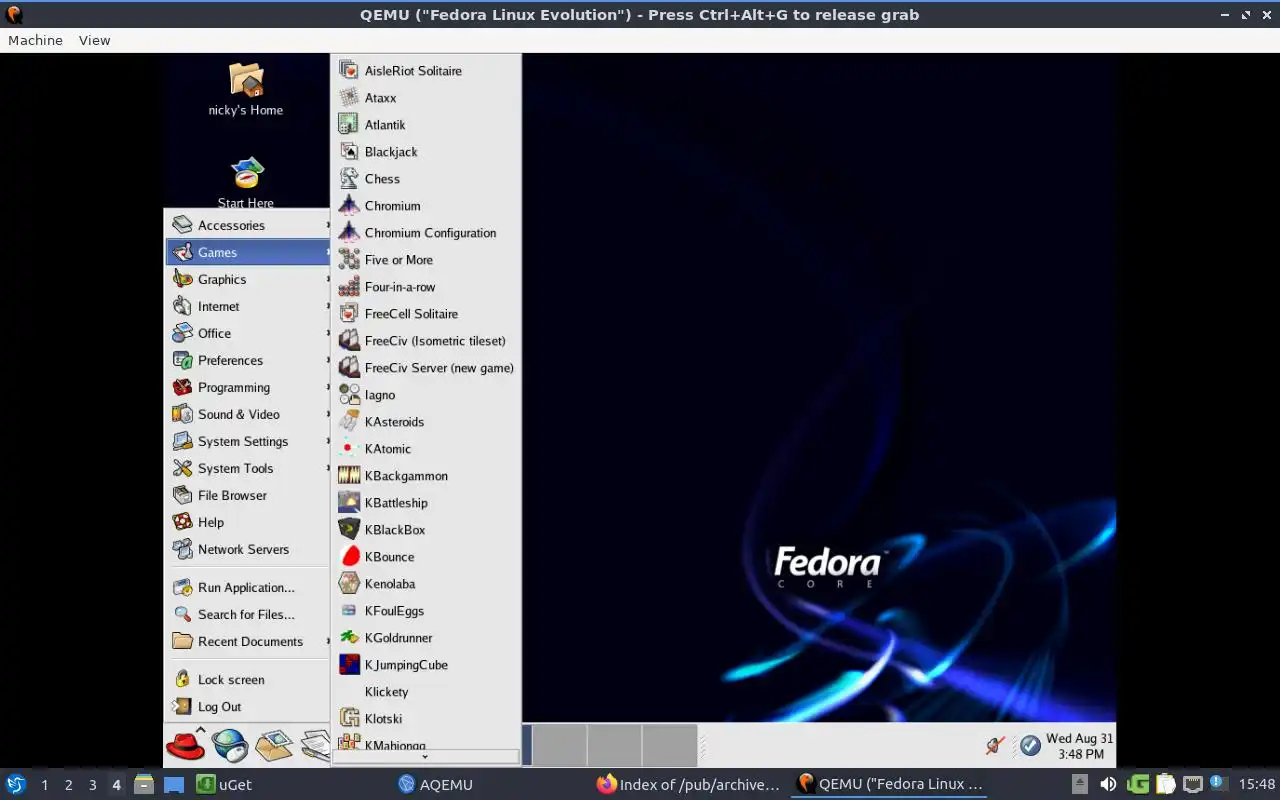Expand the Recent Documents submenu
Screen dimensions: 1280x800
point(248,642)
